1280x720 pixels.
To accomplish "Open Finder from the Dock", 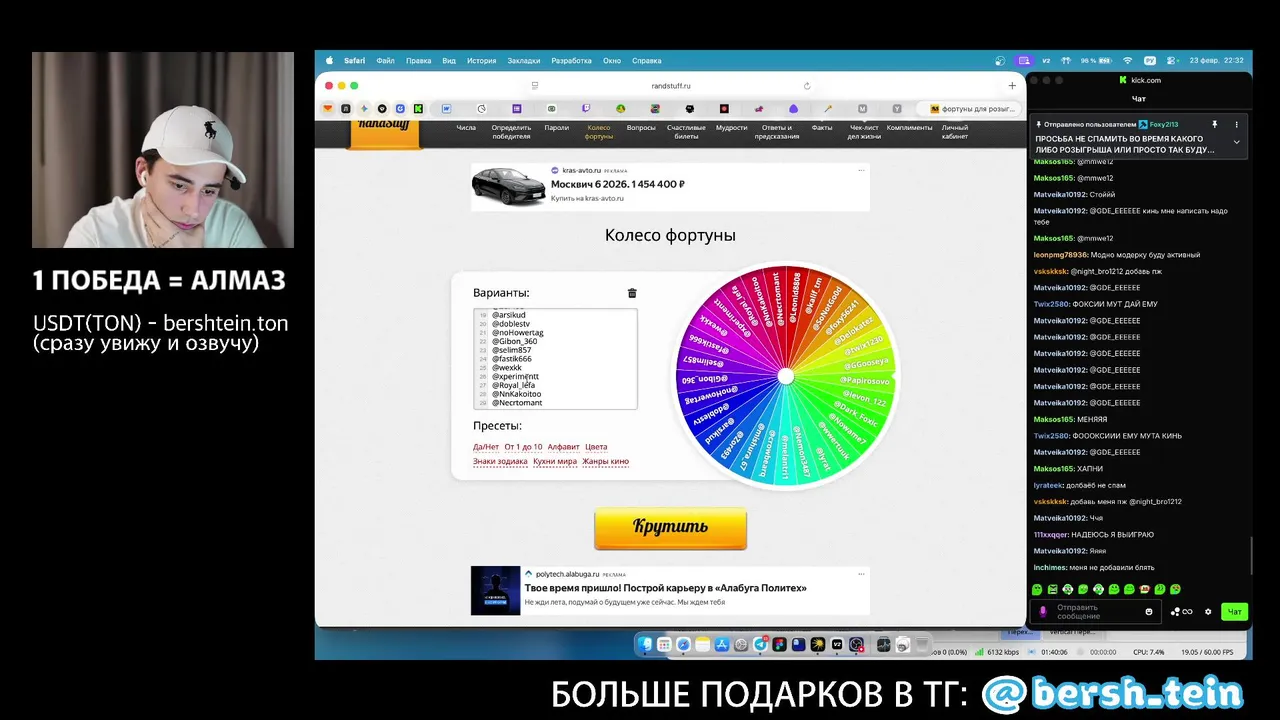I will 645,645.
